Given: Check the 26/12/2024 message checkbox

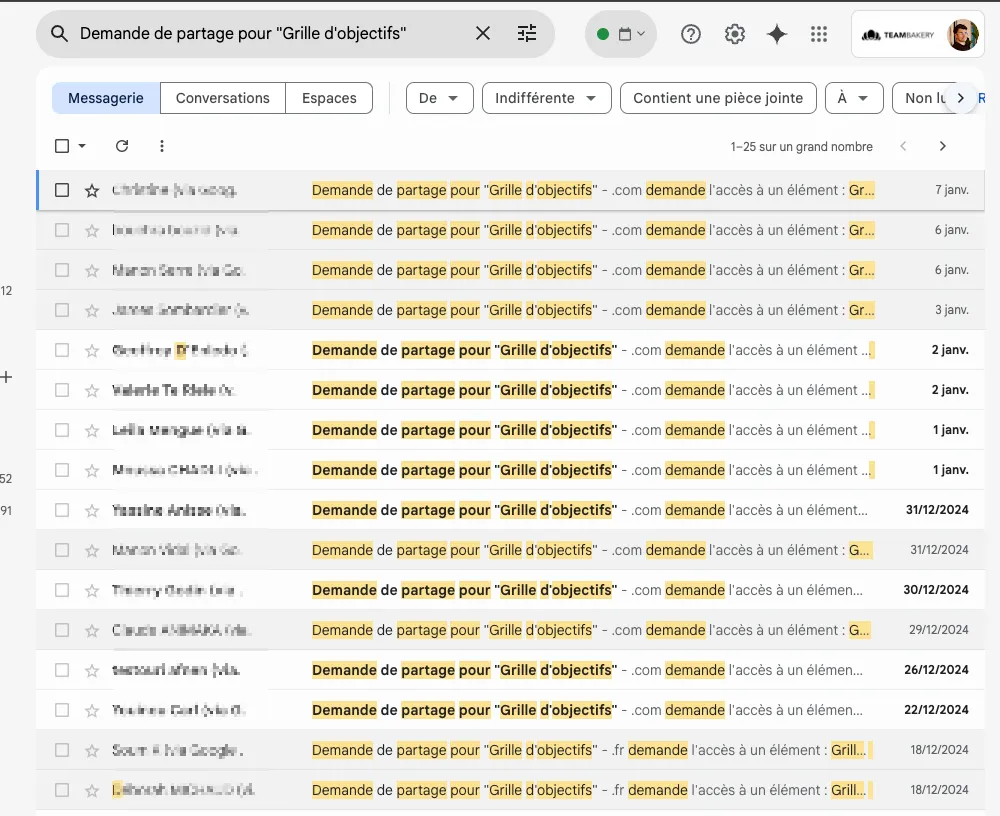Looking at the screenshot, I should (x=62, y=670).
